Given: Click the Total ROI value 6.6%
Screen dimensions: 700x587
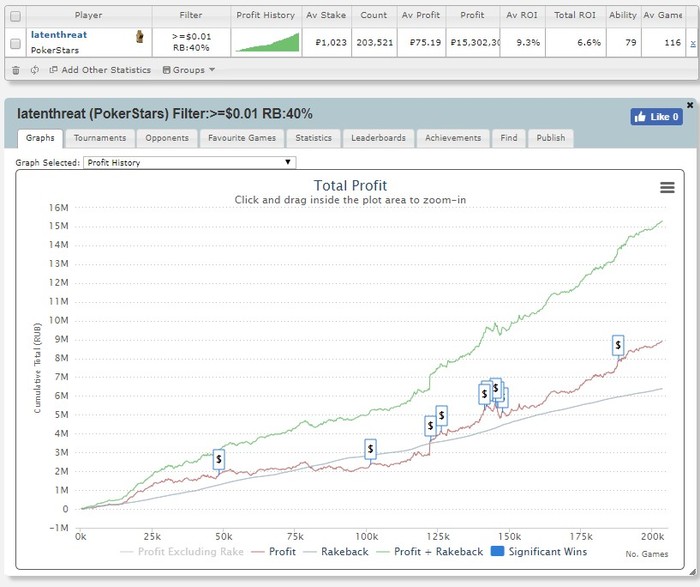Looking at the screenshot, I should [589, 43].
